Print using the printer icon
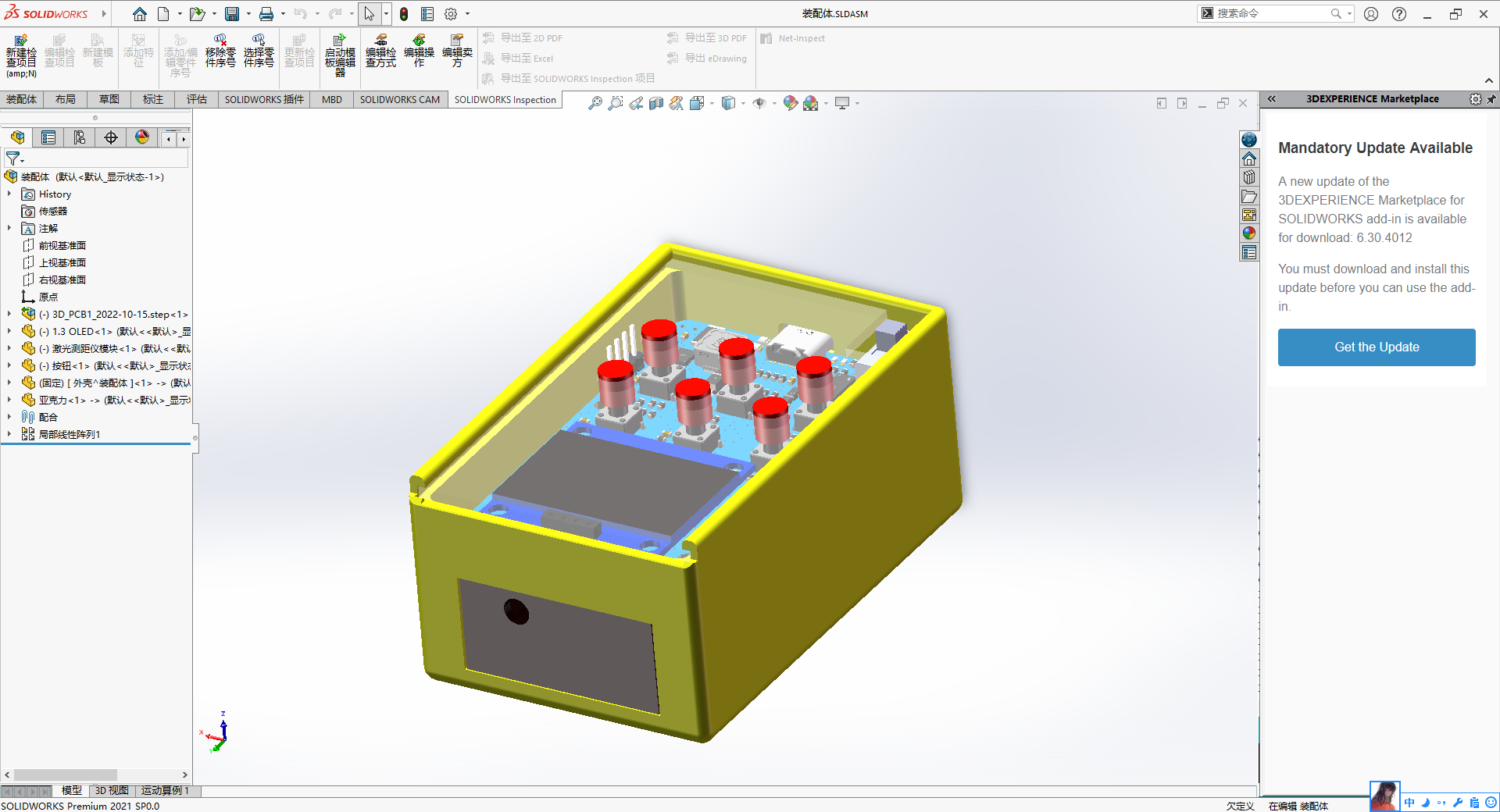This screenshot has width=1500, height=812. pos(266,14)
